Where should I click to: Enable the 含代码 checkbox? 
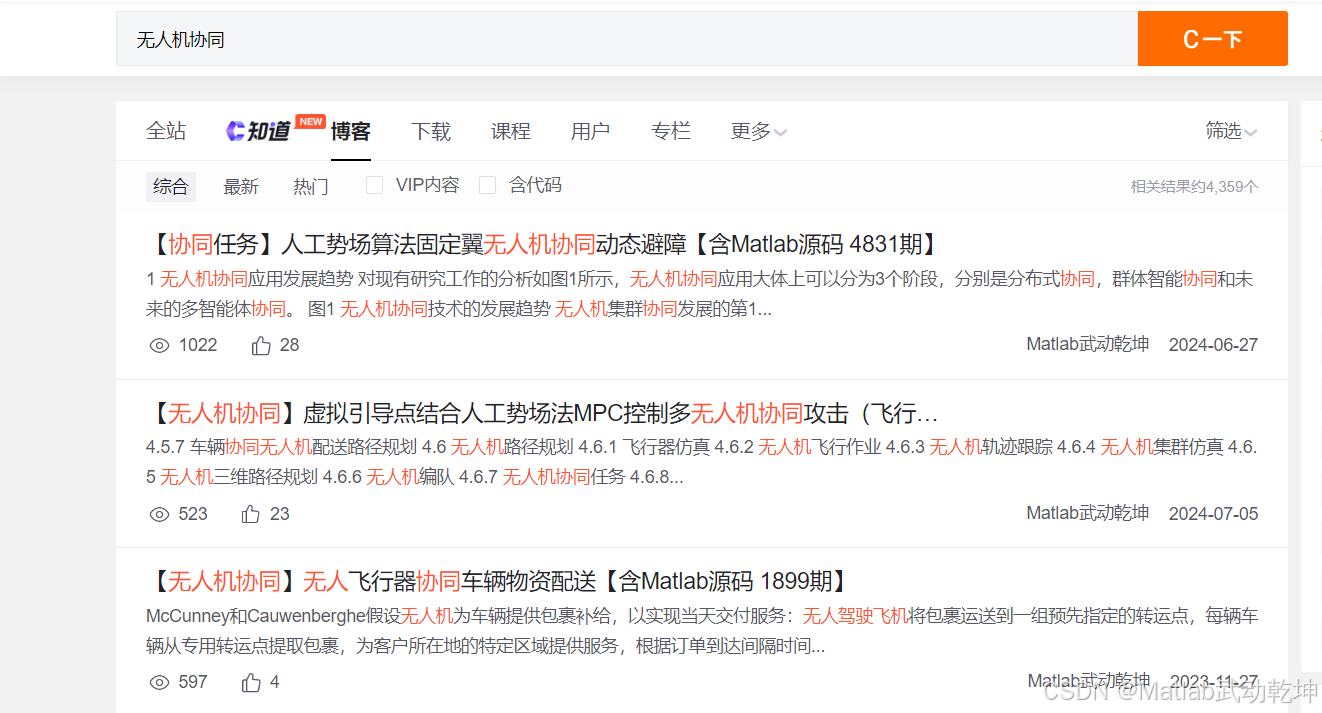tap(487, 185)
